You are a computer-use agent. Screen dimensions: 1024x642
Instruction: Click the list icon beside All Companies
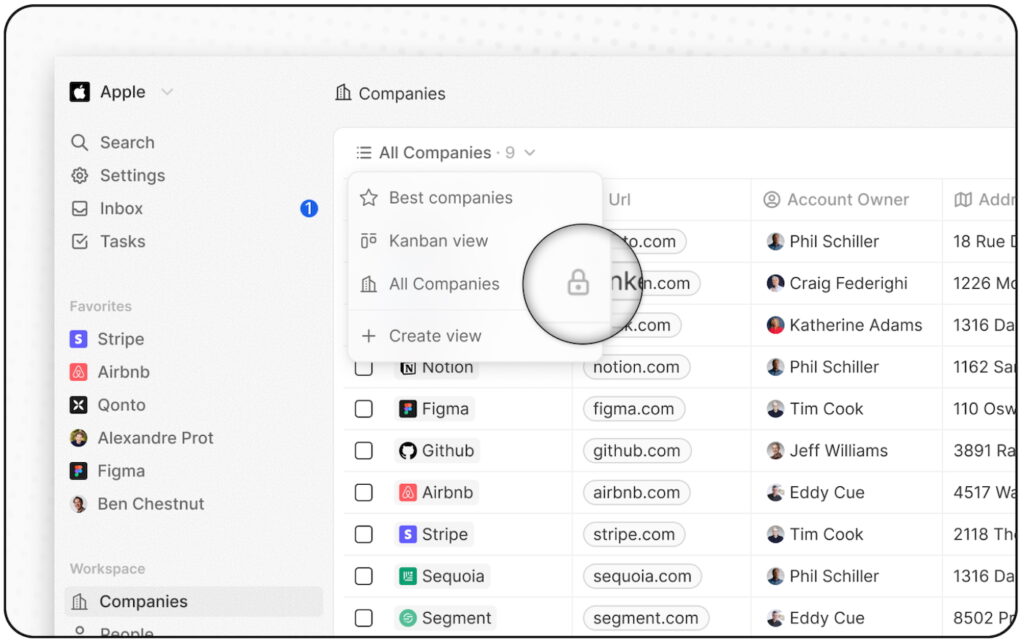point(364,153)
